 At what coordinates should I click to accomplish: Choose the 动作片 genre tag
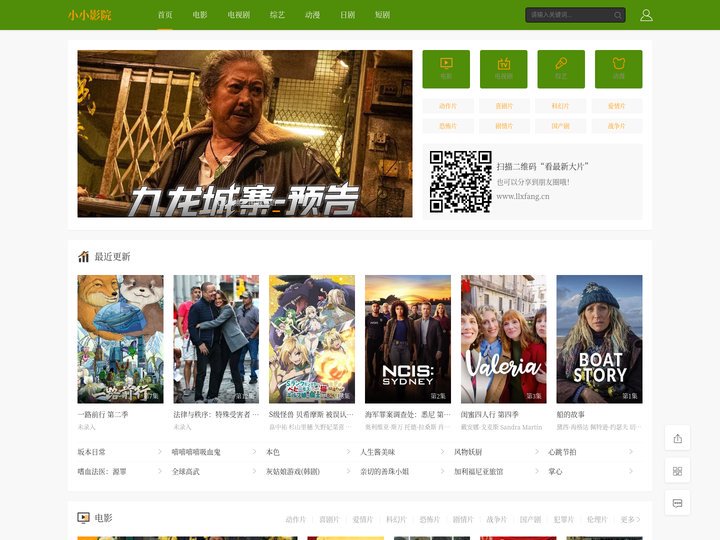448,106
